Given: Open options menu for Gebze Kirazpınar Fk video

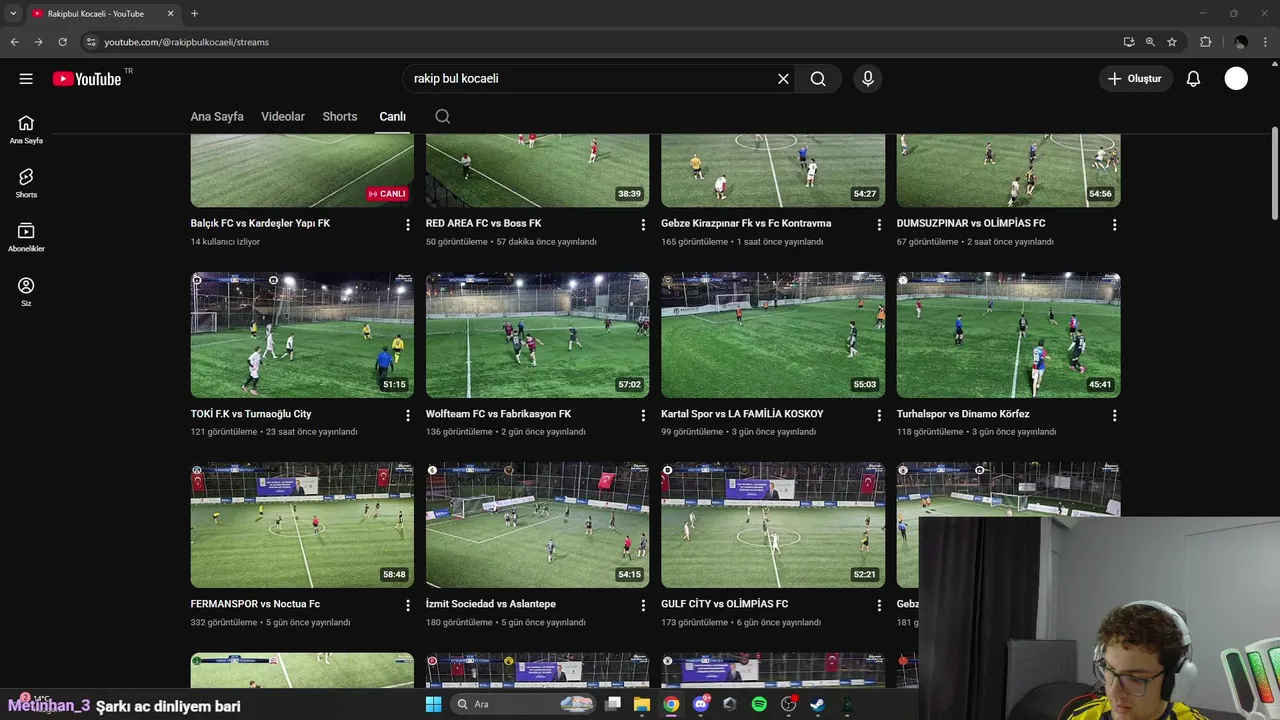Looking at the screenshot, I should (x=879, y=225).
